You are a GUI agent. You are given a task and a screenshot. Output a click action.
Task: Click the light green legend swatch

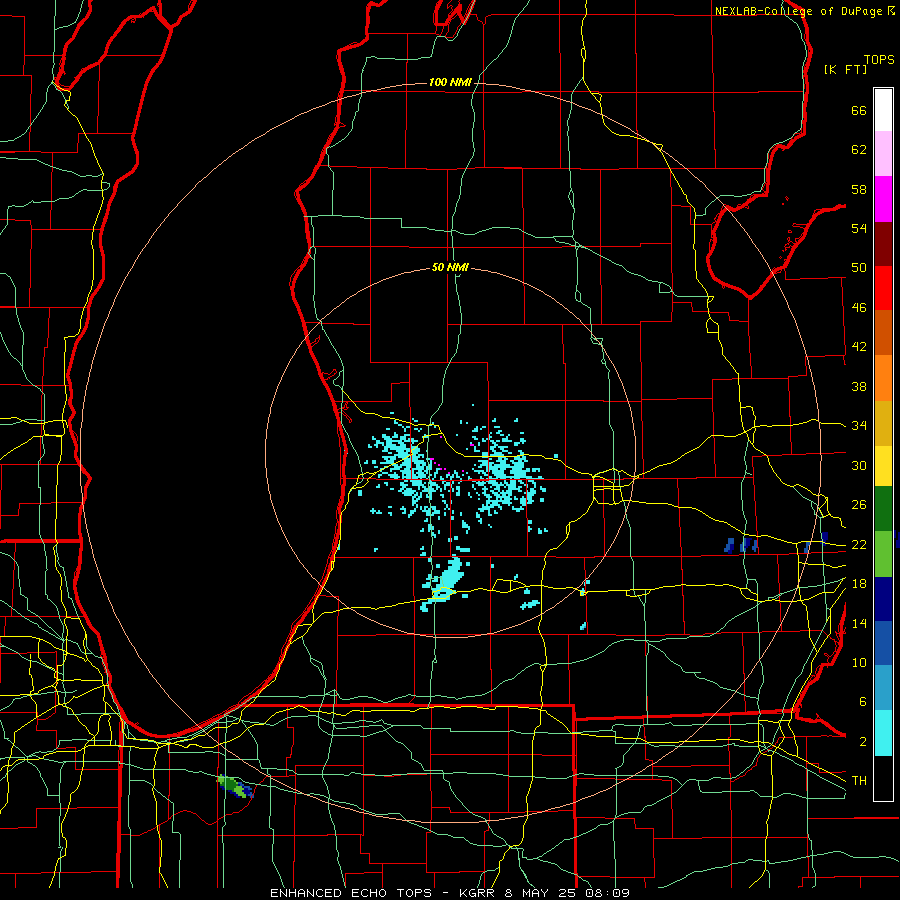[x=883, y=554]
